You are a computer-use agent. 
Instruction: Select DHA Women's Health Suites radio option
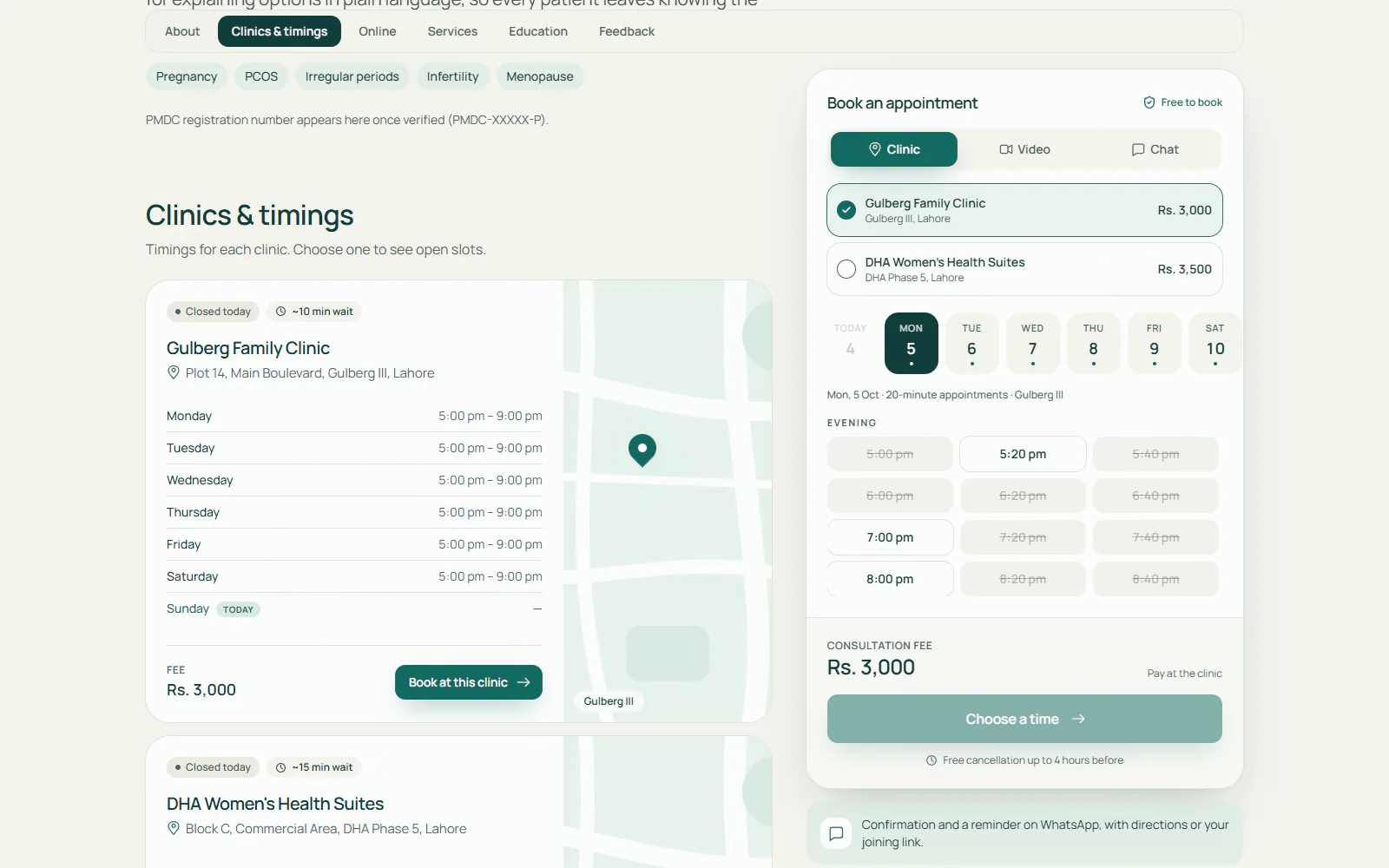(1024, 269)
